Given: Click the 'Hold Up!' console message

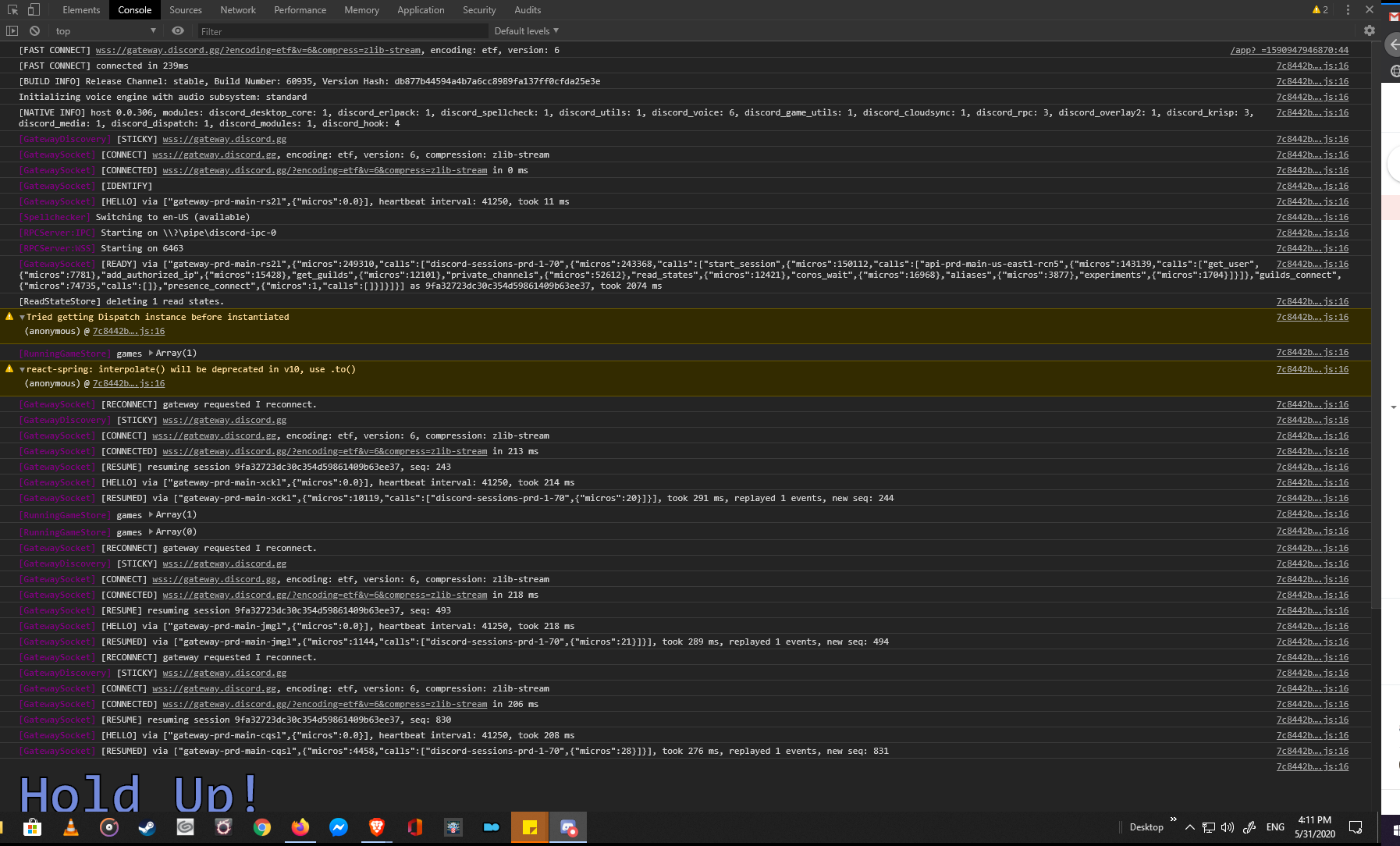Looking at the screenshot, I should (x=139, y=792).
